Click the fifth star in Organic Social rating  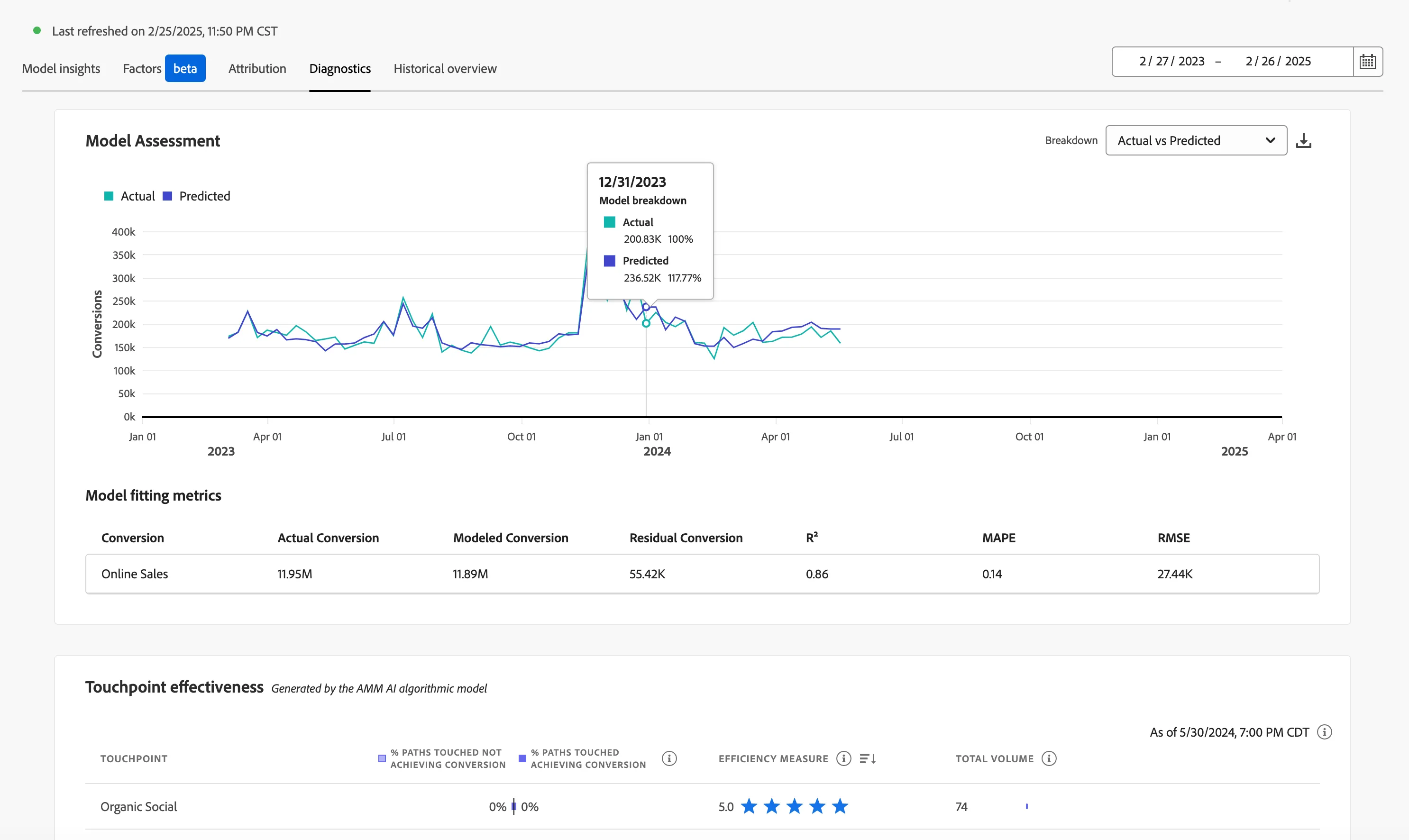[840, 806]
